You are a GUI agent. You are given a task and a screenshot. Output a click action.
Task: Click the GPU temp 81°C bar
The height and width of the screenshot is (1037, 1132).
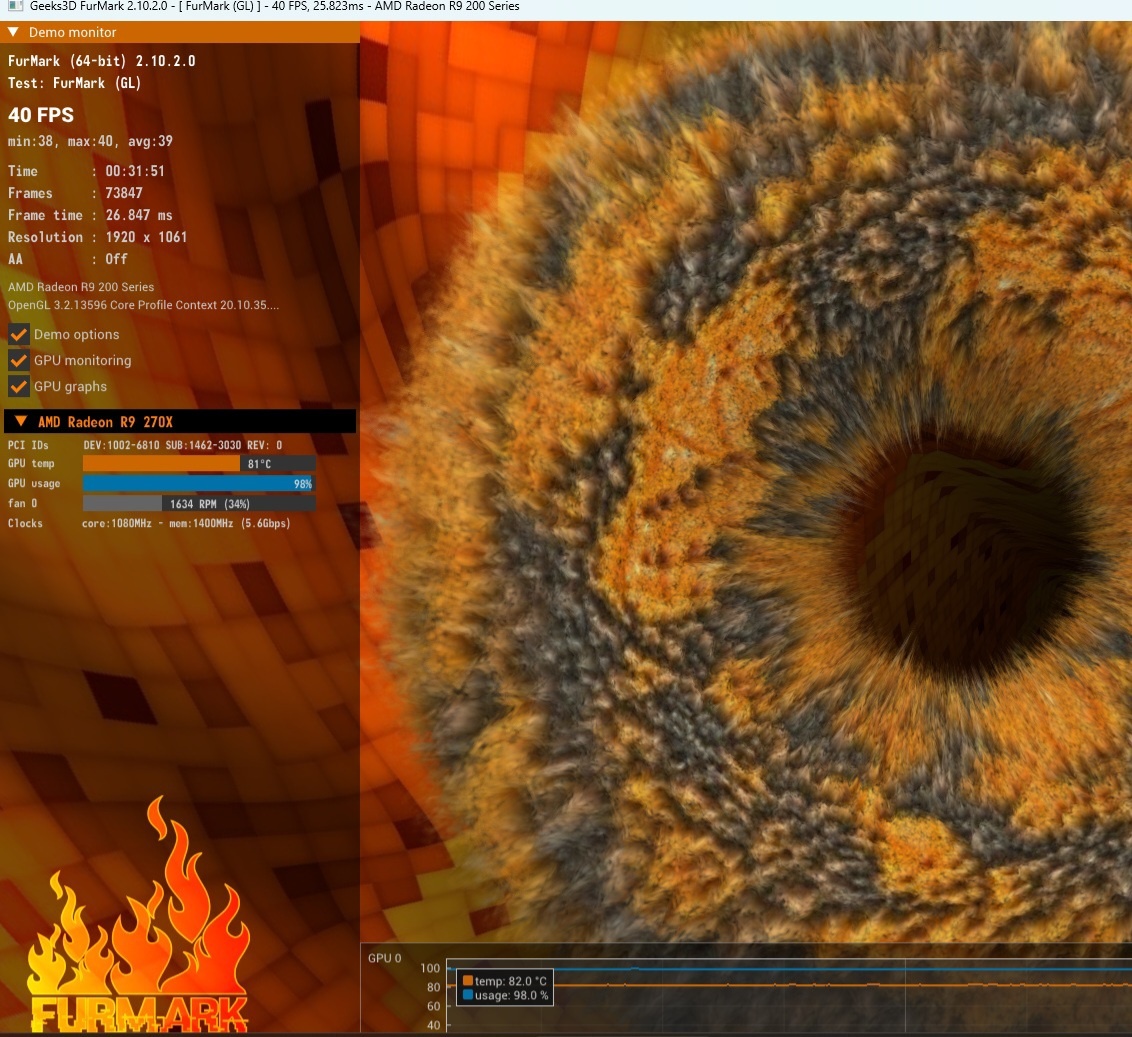(199, 464)
